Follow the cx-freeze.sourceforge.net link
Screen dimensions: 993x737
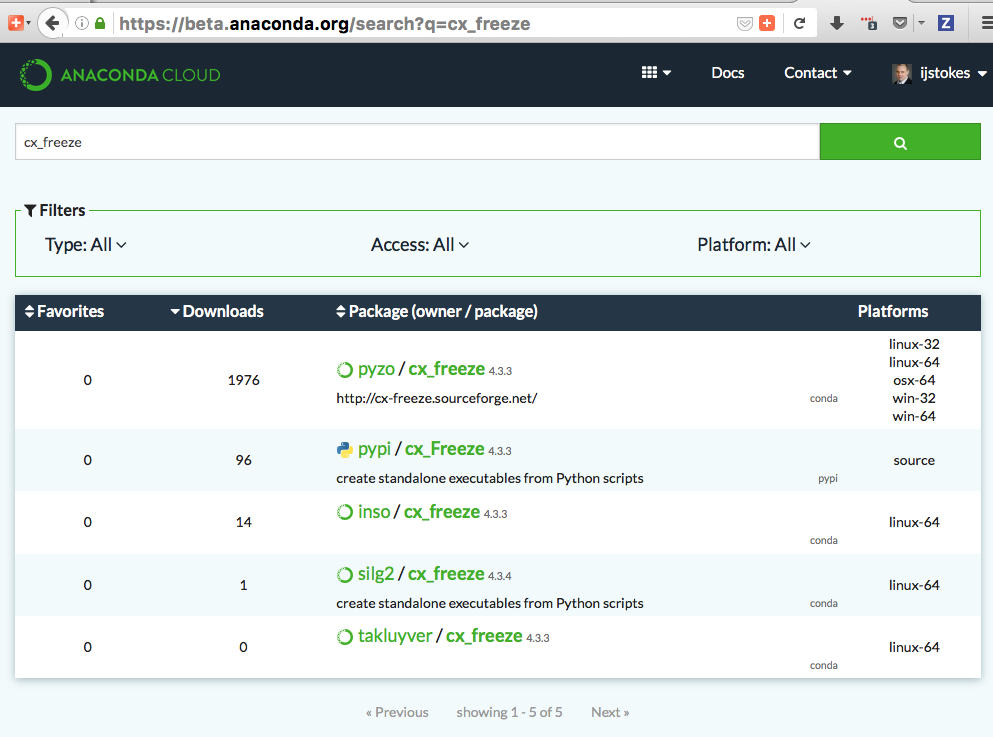[435, 397]
